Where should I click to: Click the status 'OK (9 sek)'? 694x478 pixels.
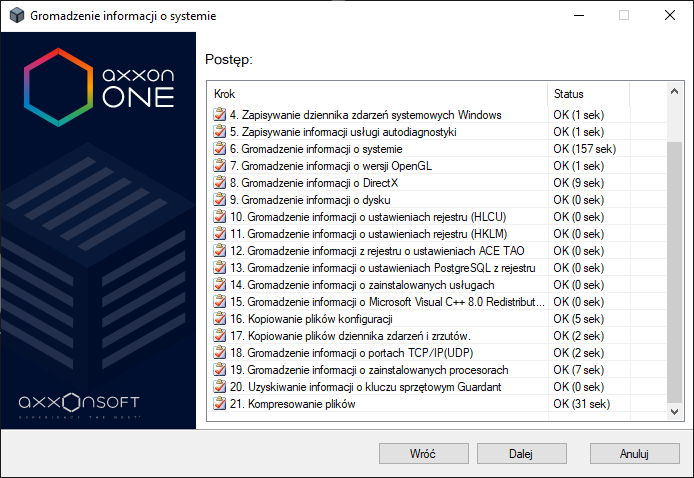(578, 182)
